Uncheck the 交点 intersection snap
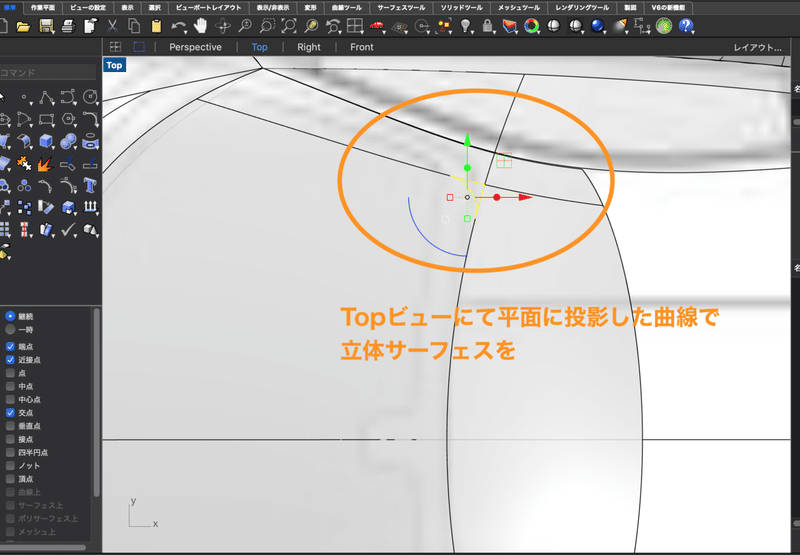800x555 pixels. tap(10, 413)
